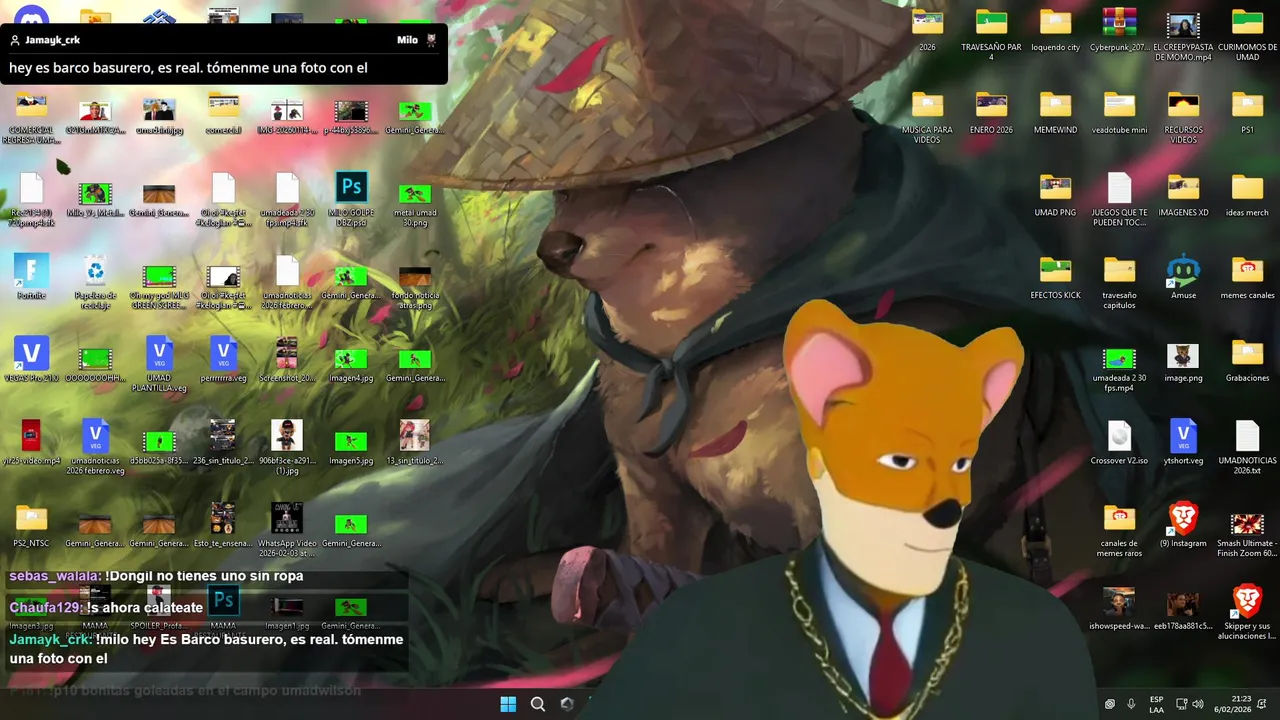Open the travesaño capitulos folder
This screenshot has width=1280, height=720.
(1119, 283)
